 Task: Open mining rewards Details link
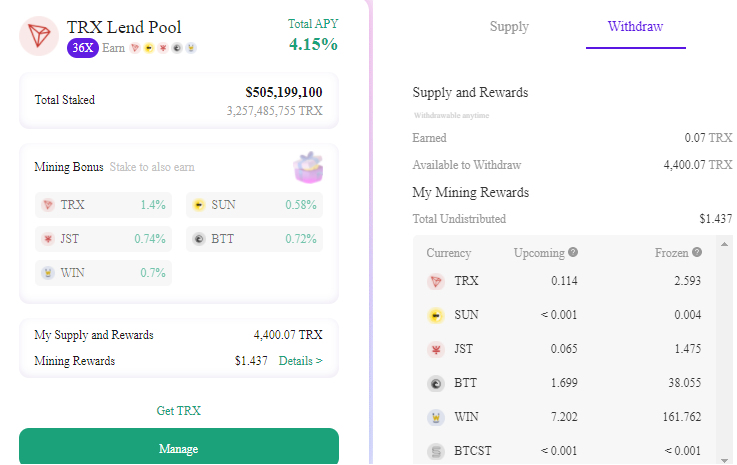point(300,361)
